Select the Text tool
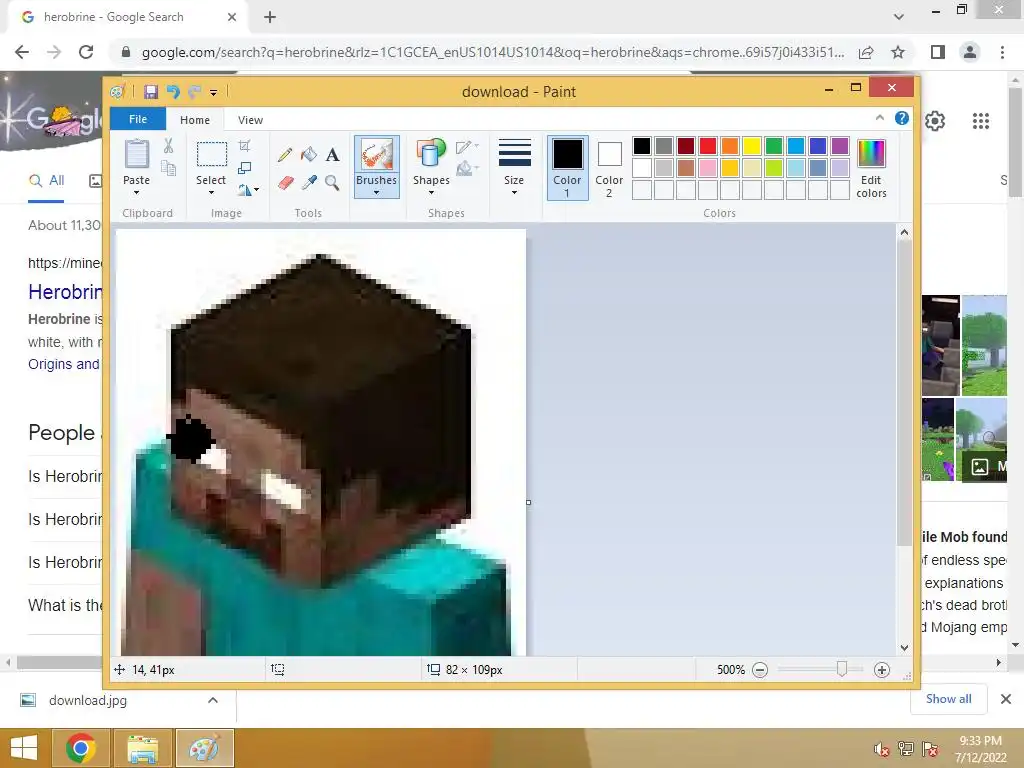1024x768 pixels. pos(332,155)
